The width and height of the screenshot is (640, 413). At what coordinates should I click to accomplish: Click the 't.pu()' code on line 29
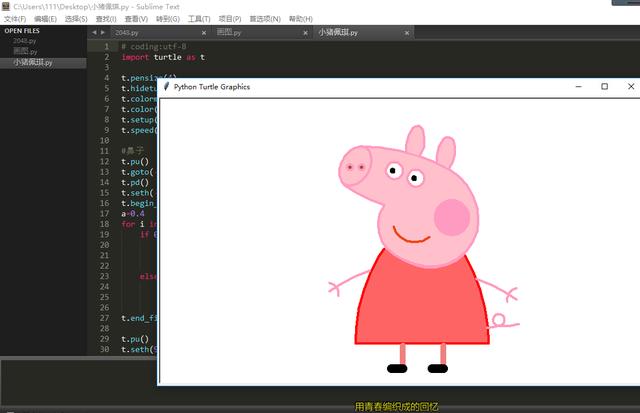135,339
